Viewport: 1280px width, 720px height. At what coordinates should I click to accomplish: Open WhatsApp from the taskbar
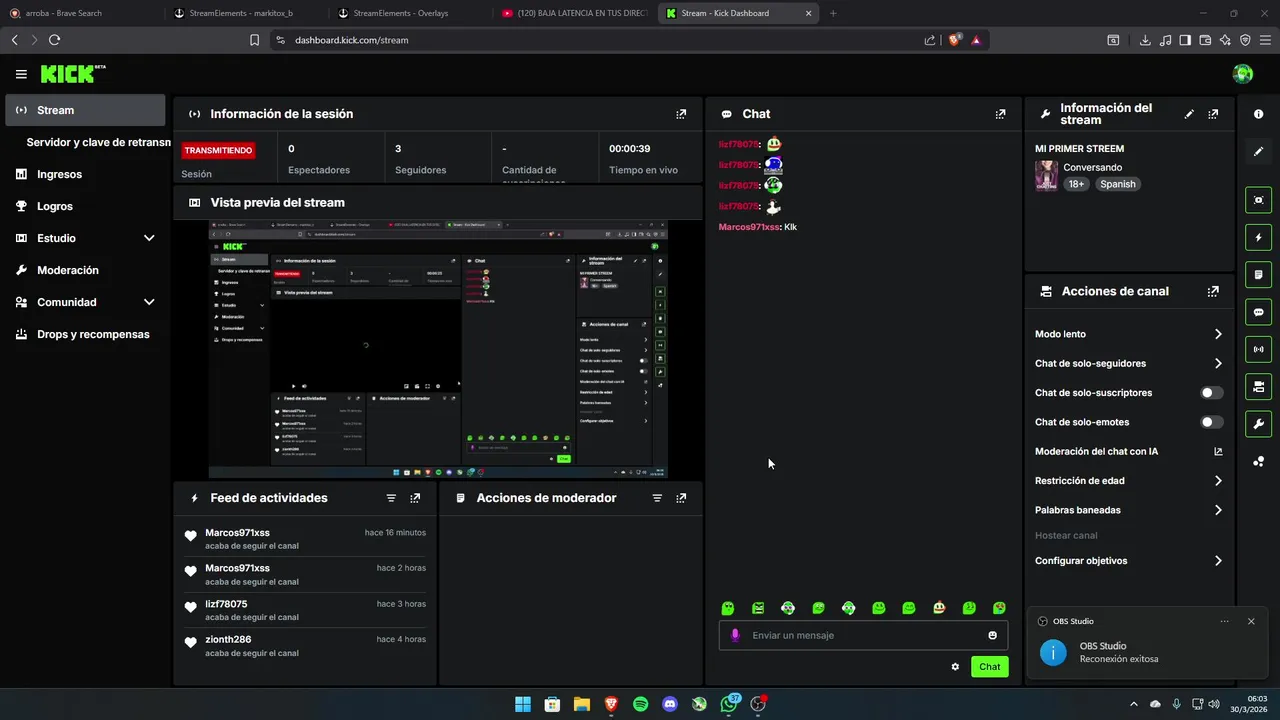(x=729, y=704)
